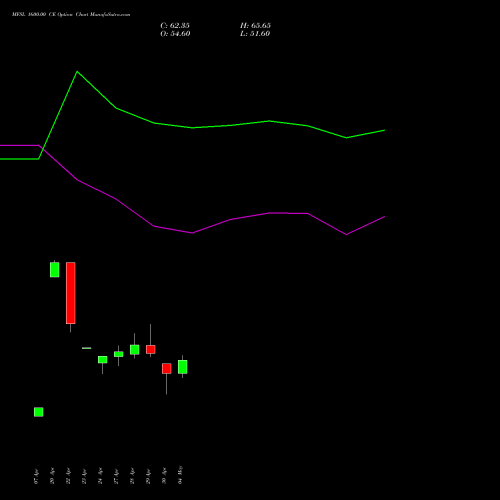Click the 23 Apr date label
The height and width of the screenshot is (500, 500).
[x=84, y=476]
